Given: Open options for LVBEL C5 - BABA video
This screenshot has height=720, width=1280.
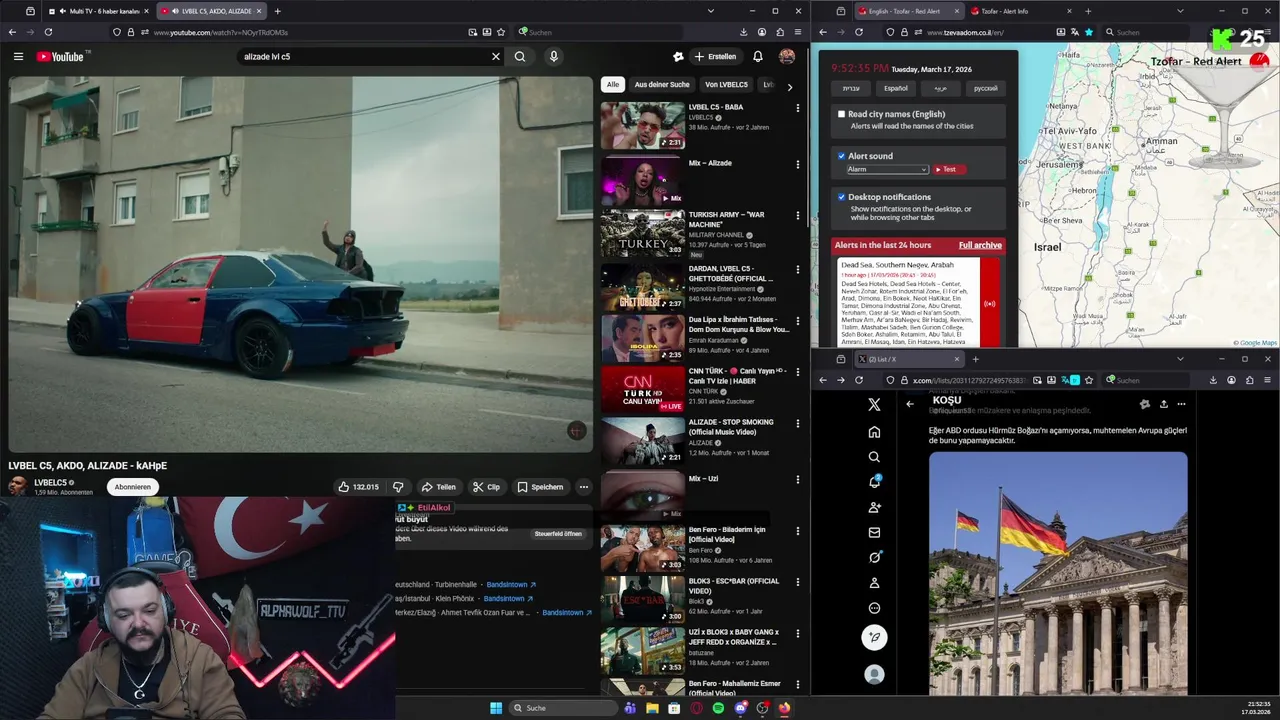Looking at the screenshot, I should click(x=798, y=108).
